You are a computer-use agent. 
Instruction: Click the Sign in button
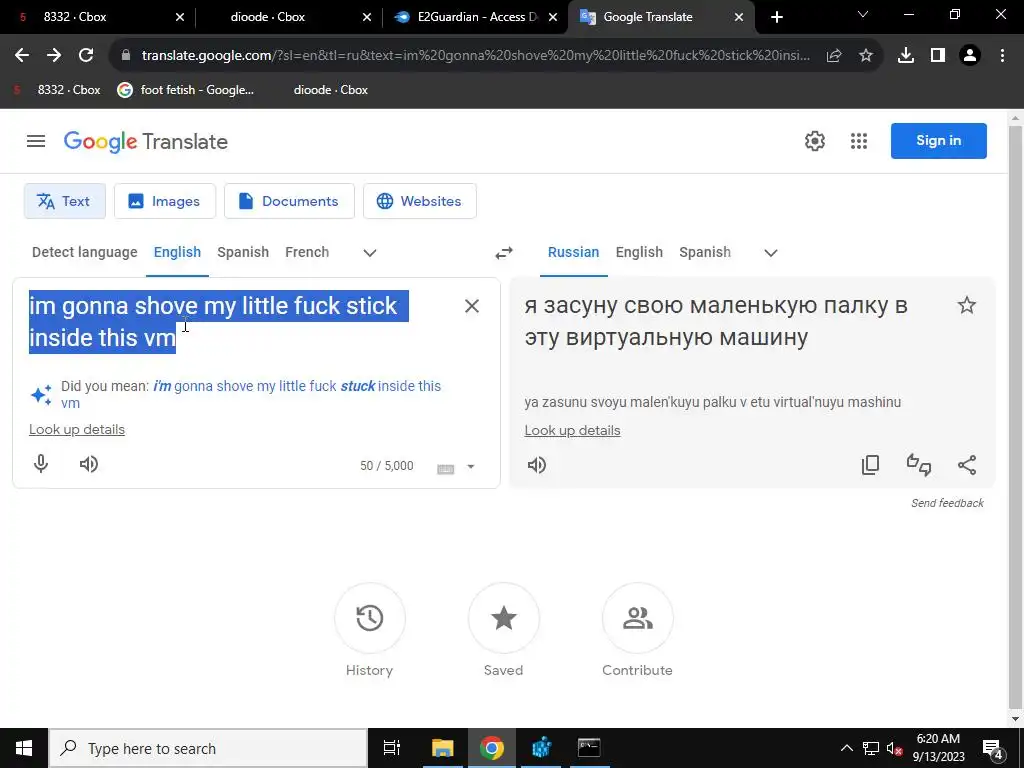click(x=938, y=140)
